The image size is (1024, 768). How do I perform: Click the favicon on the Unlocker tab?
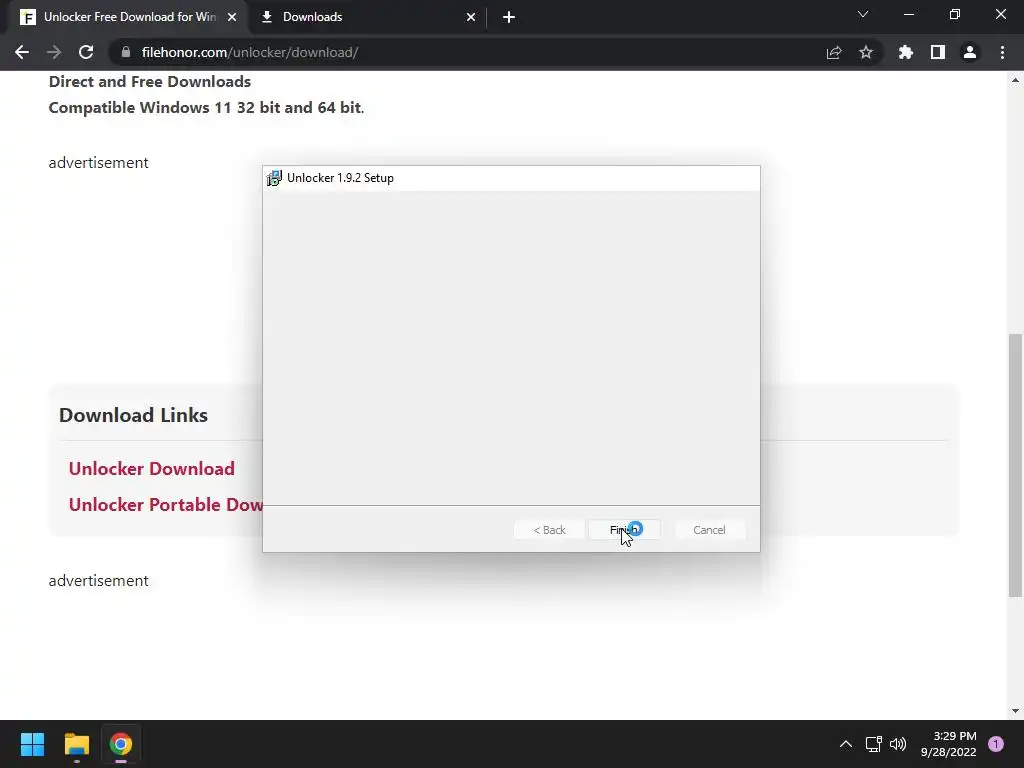click(x=27, y=17)
